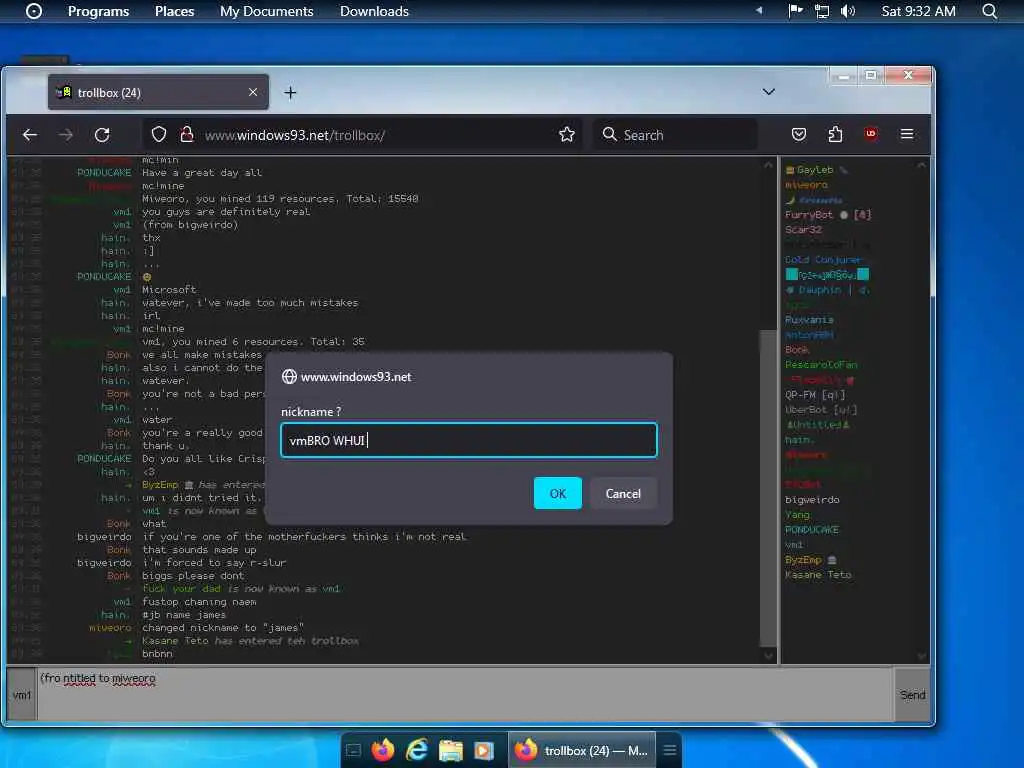Open the Extensions puzzle icon
The height and width of the screenshot is (768, 1024).
(835, 135)
